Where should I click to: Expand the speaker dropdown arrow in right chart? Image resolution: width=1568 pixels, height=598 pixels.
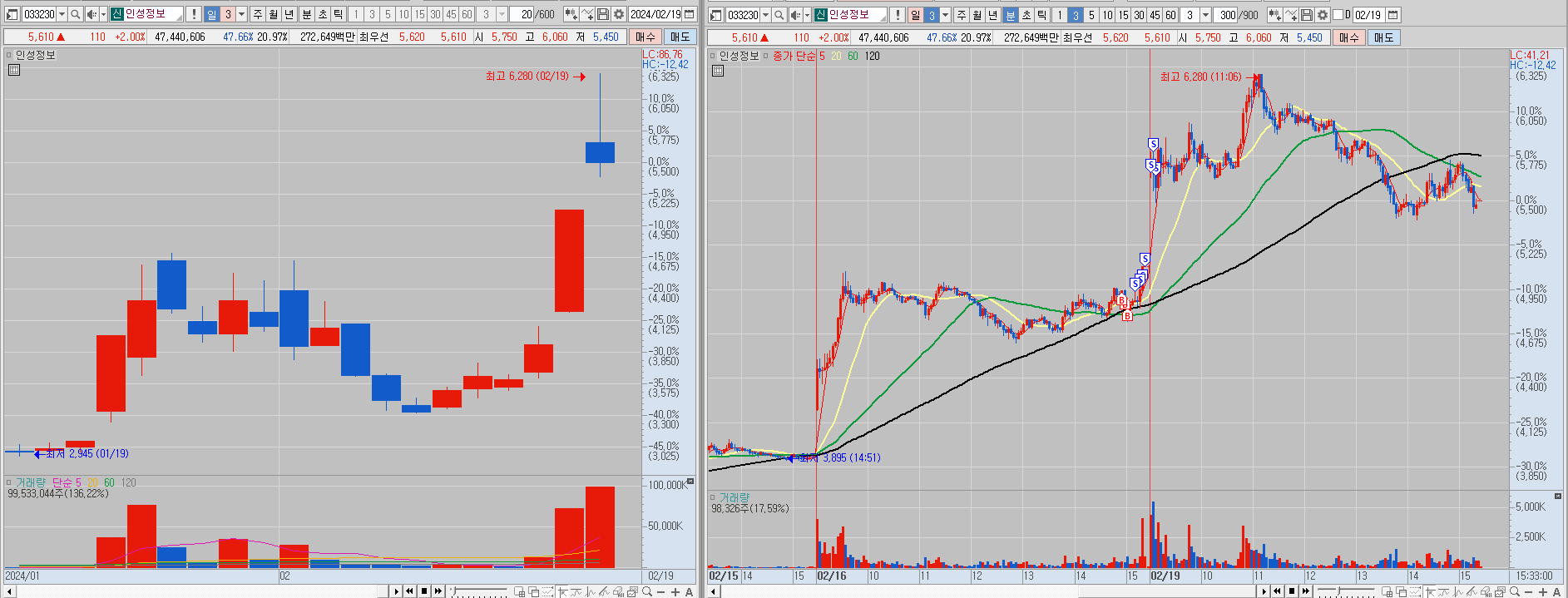tap(807, 15)
